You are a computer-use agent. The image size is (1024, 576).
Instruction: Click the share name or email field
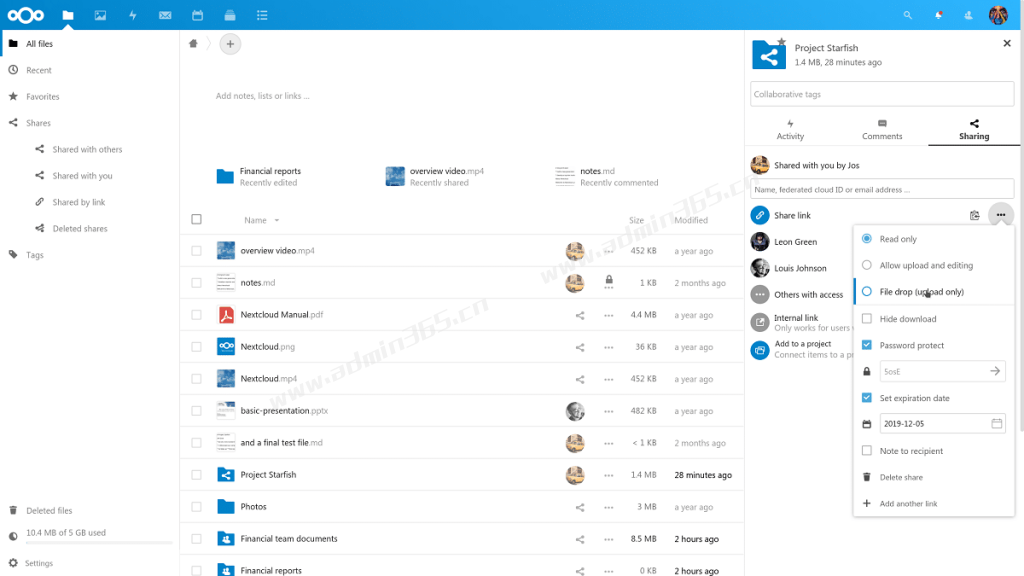pos(882,189)
